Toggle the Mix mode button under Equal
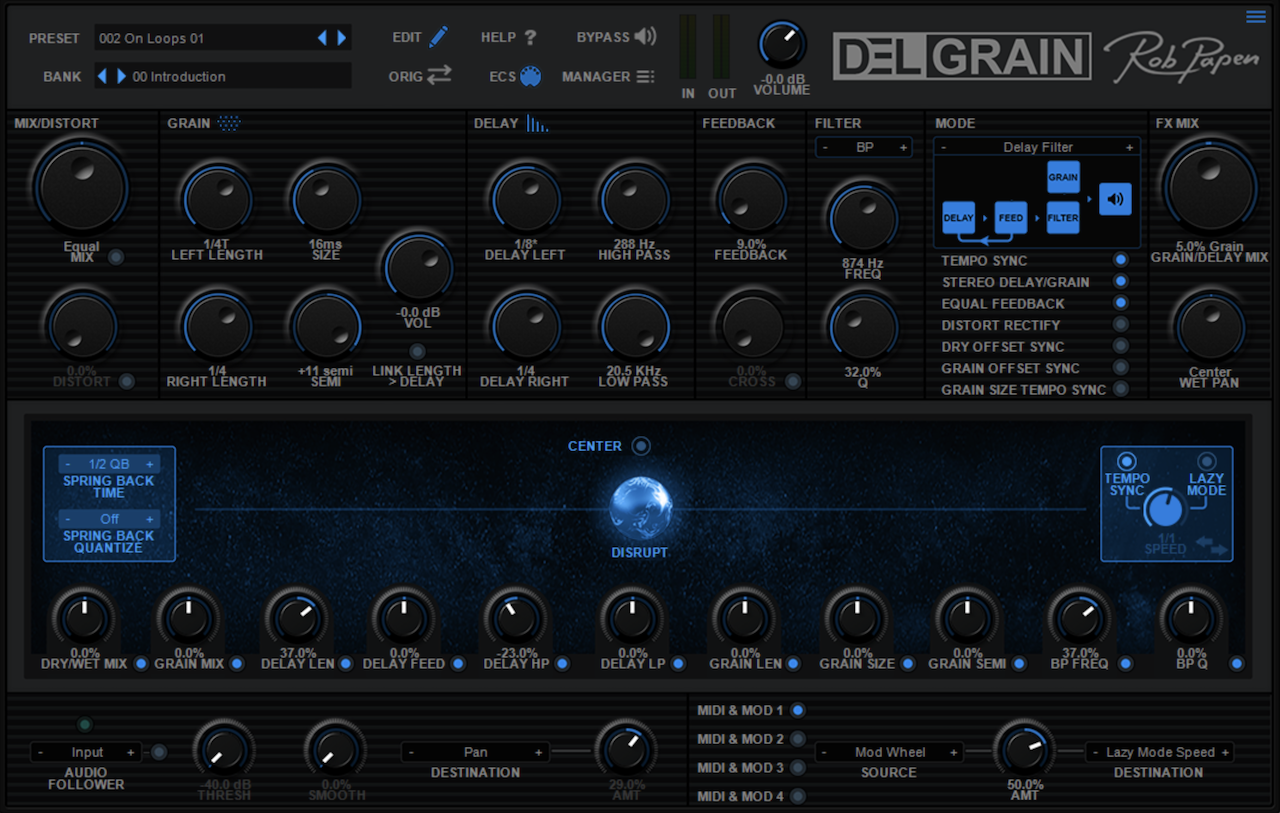Image resolution: width=1280 pixels, height=813 pixels. 116,257
